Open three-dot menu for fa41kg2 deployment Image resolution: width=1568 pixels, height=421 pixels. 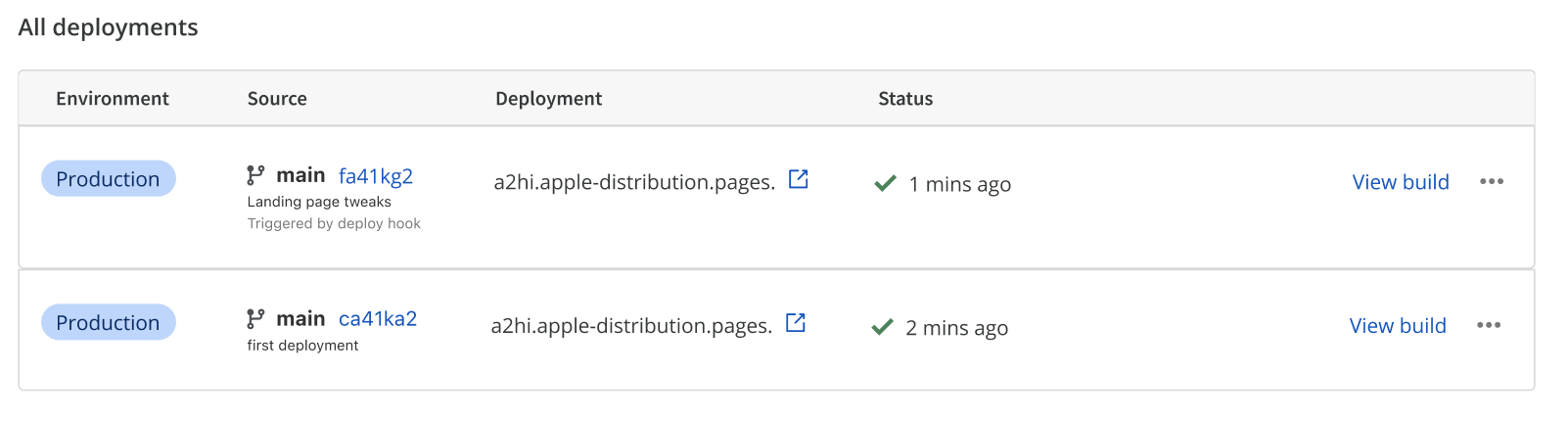1491,182
